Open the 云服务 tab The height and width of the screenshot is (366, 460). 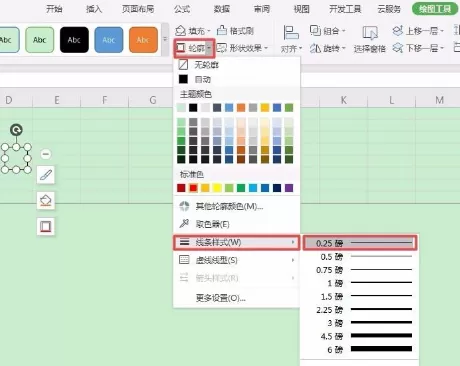389,9
